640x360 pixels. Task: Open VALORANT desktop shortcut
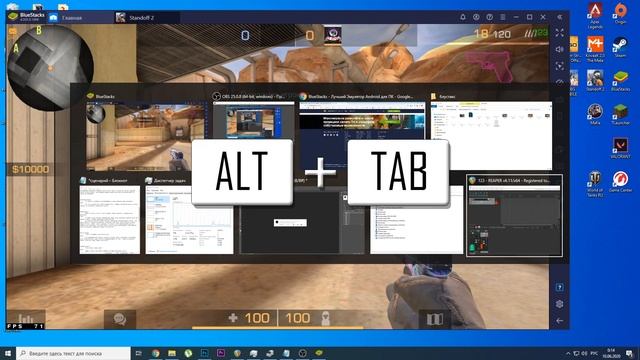(620, 148)
